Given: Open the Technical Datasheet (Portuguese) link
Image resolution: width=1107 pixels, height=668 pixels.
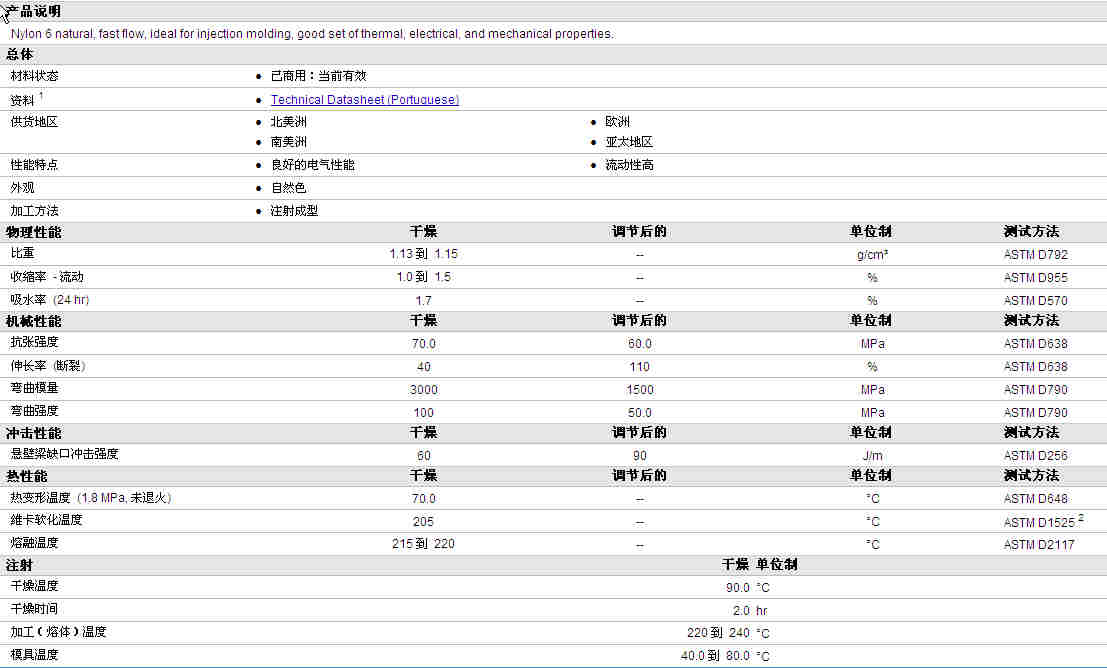Looking at the screenshot, I should pos(364,100).
